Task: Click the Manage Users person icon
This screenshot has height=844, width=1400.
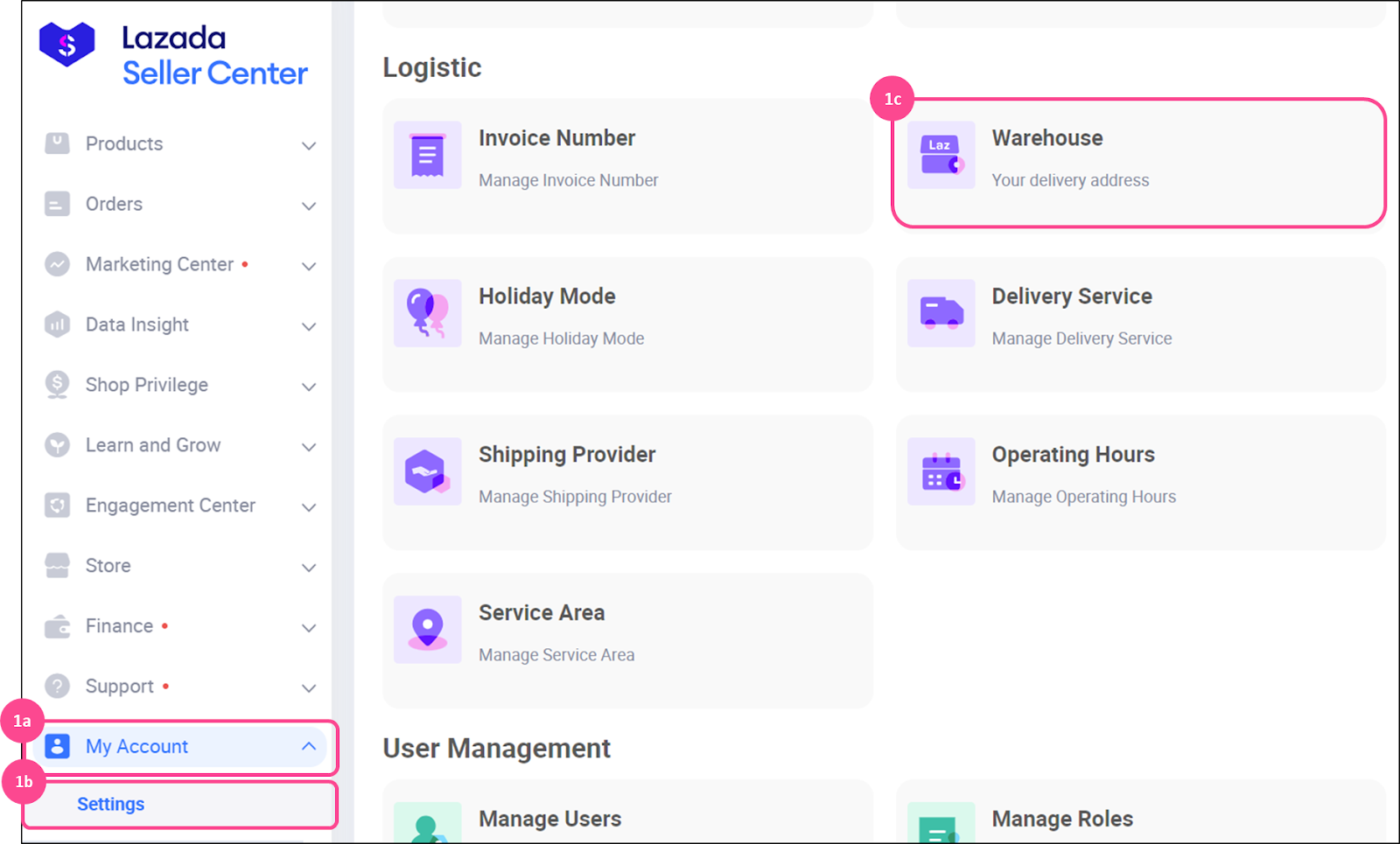Action: click(x=427, y=823)
